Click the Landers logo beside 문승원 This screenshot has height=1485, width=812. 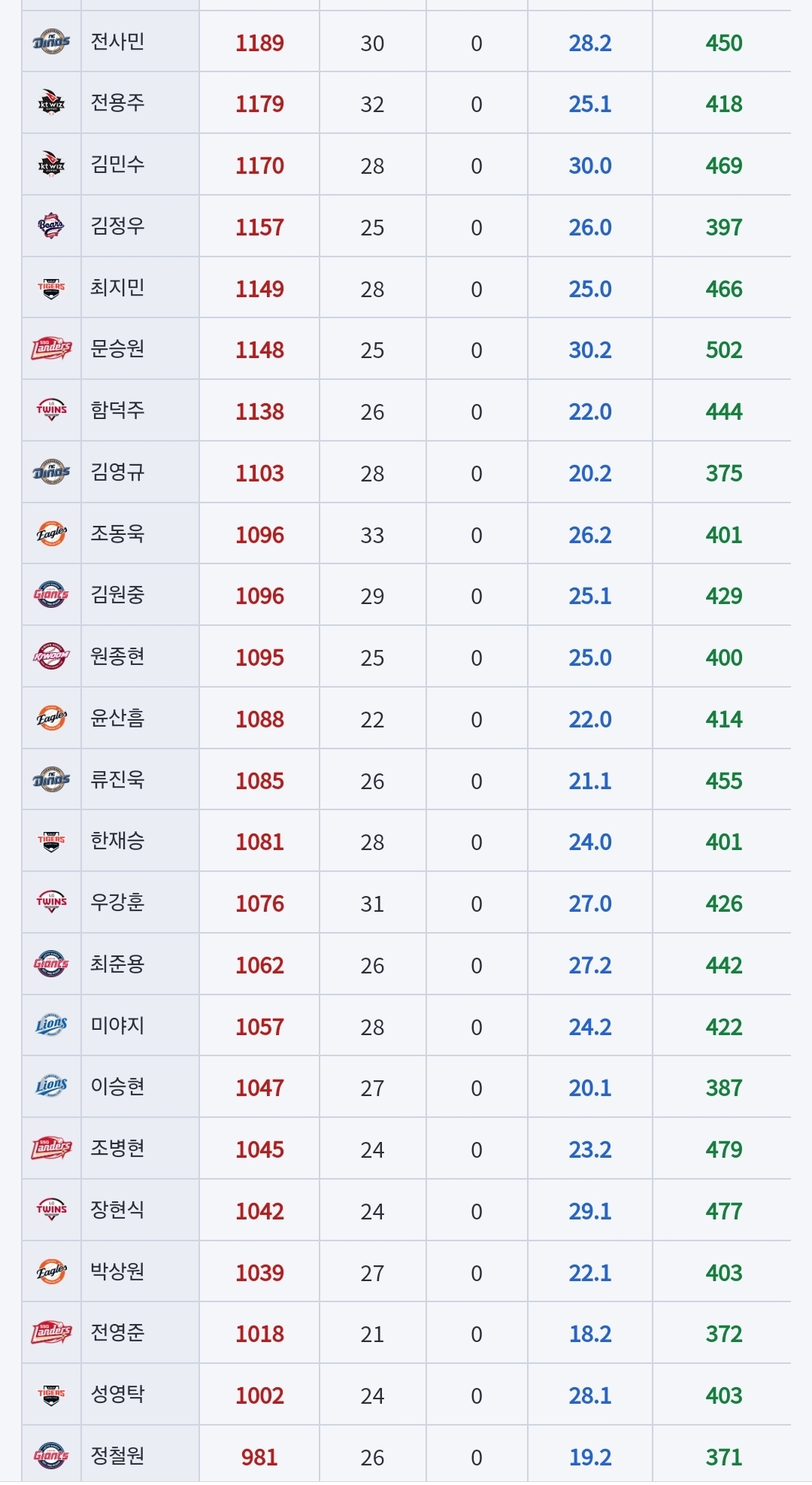pos(51,349)
